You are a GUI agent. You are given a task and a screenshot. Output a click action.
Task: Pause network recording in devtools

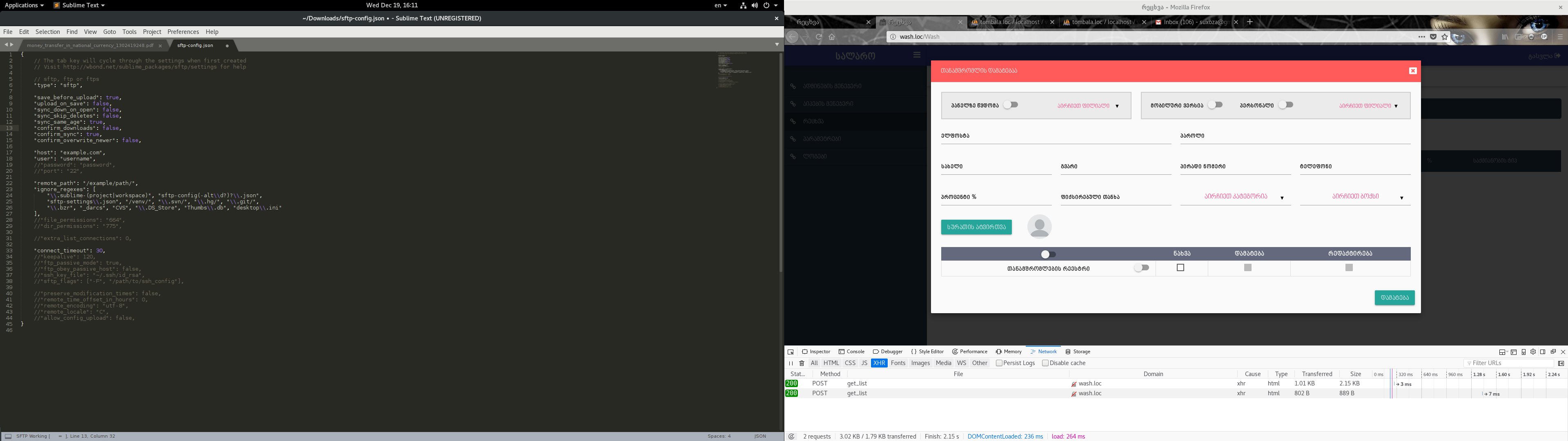click(791, 364)
